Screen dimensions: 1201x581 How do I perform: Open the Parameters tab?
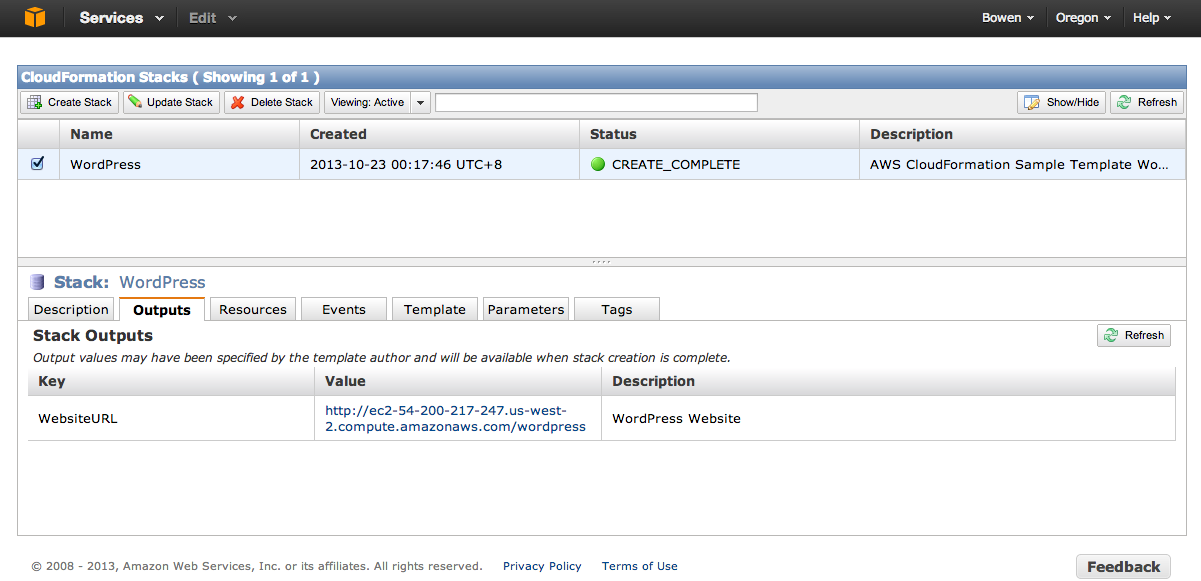[526, 309]
